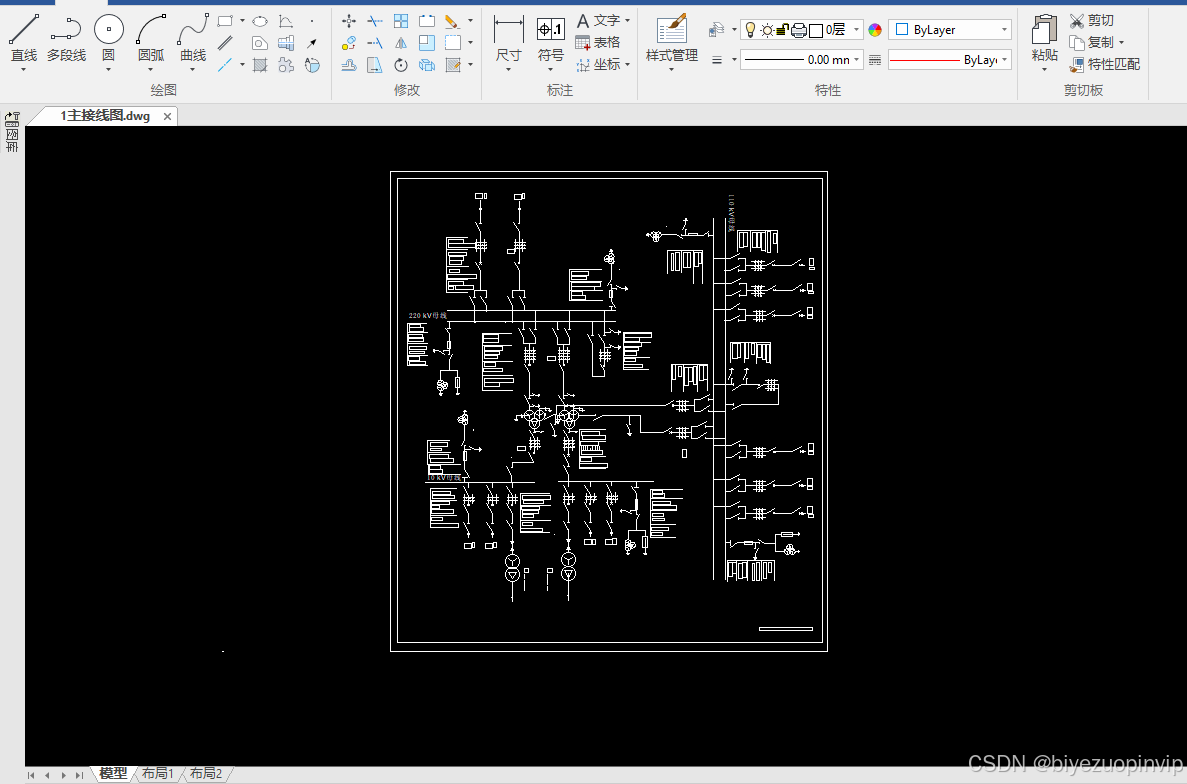The image size is (1187, 784).
Task: Open the color wheel picker
Action: 875,30
